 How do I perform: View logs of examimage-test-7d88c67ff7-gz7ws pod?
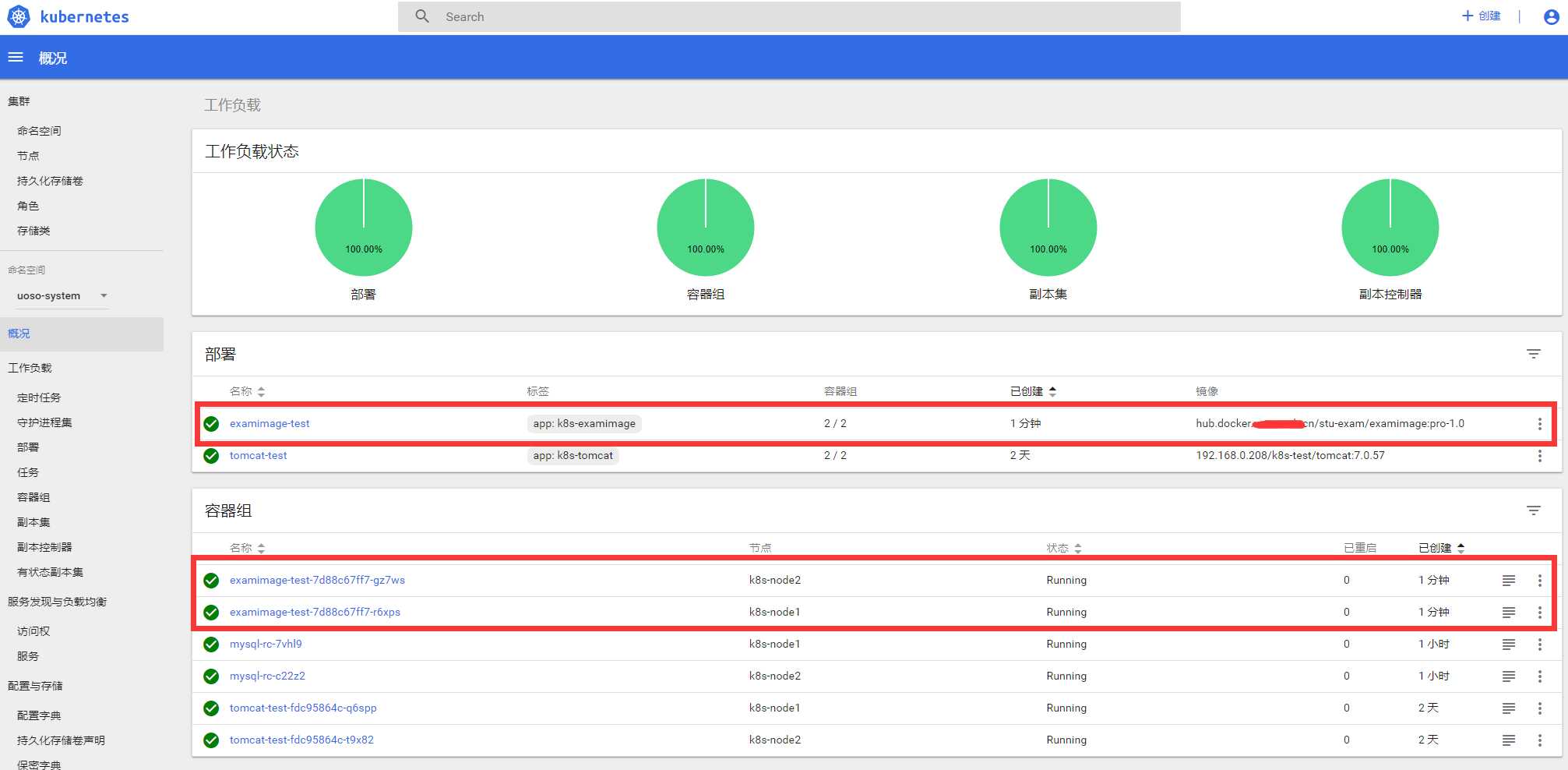1509,581
